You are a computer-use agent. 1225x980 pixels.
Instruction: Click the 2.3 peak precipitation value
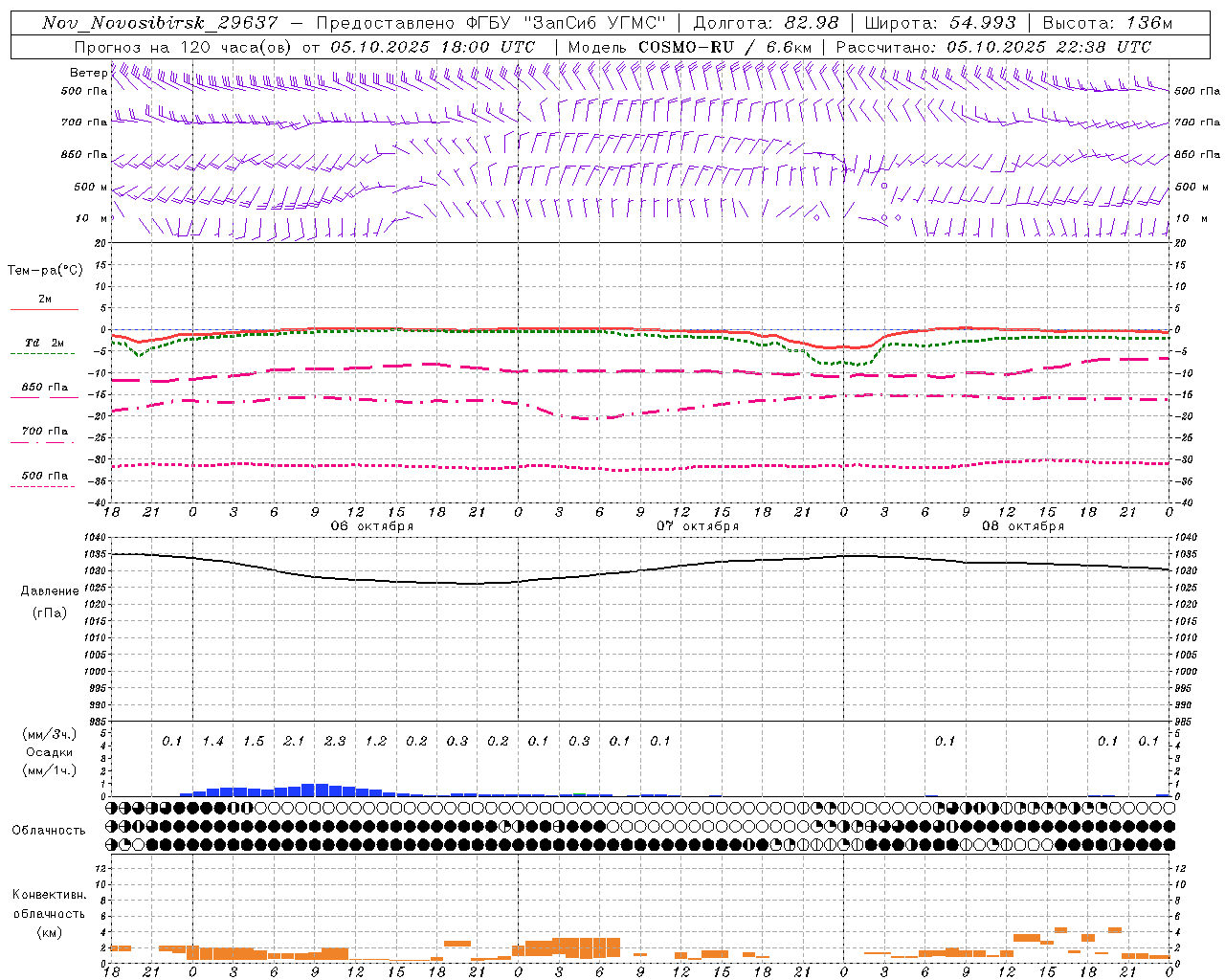point(335,742)
